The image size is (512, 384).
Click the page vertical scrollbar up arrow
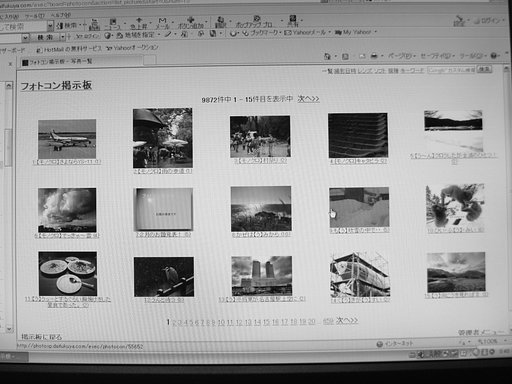[x=507, y=70]
